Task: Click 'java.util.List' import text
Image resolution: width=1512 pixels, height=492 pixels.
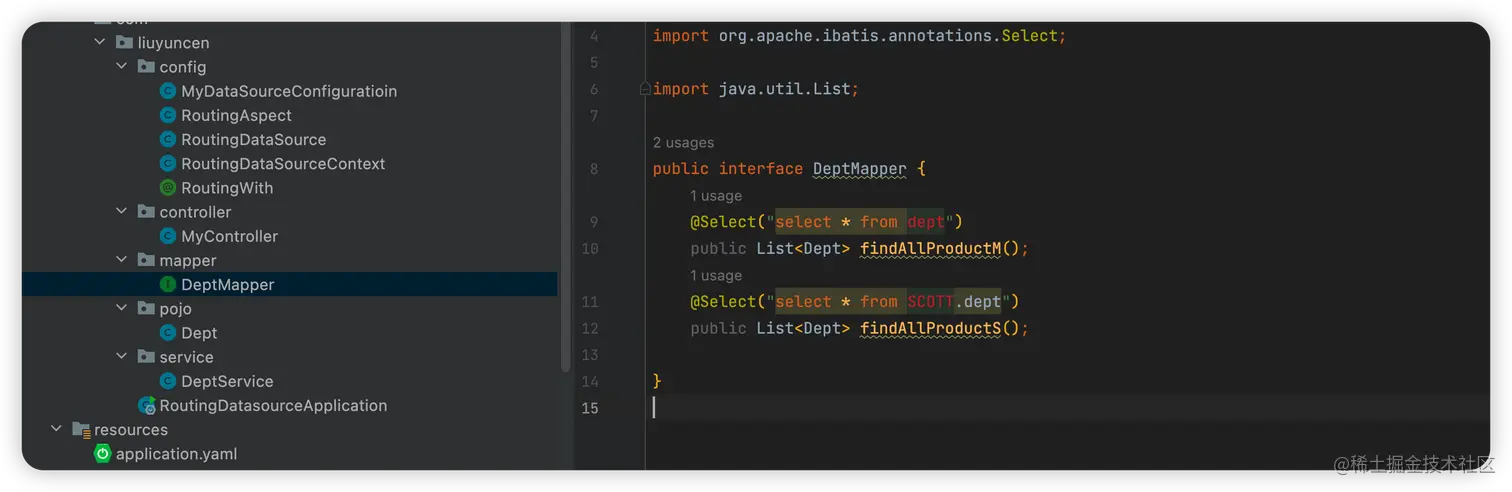Action: pyautogui.click(x=785, y=89)
